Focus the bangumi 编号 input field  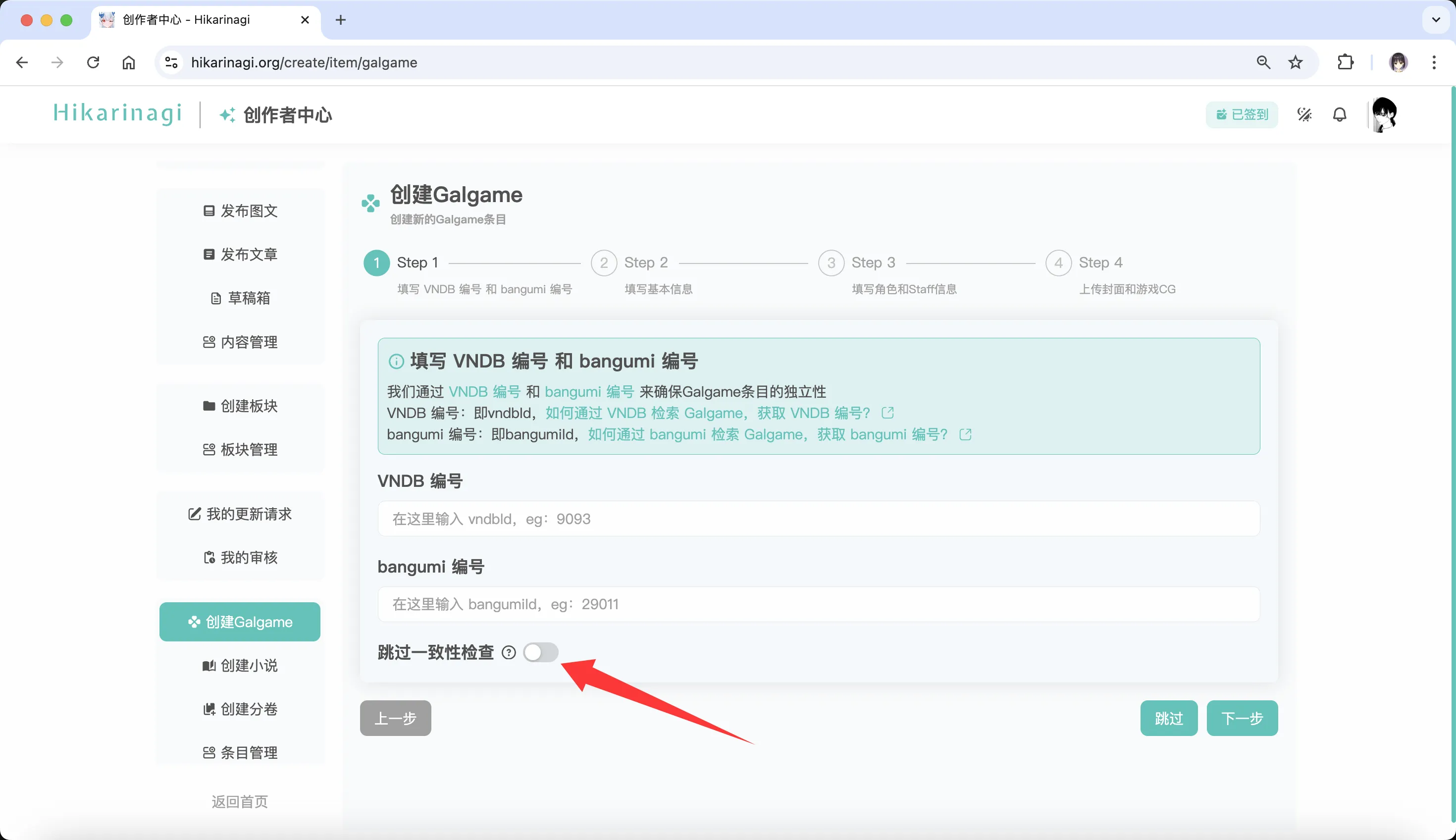point(819,604)
